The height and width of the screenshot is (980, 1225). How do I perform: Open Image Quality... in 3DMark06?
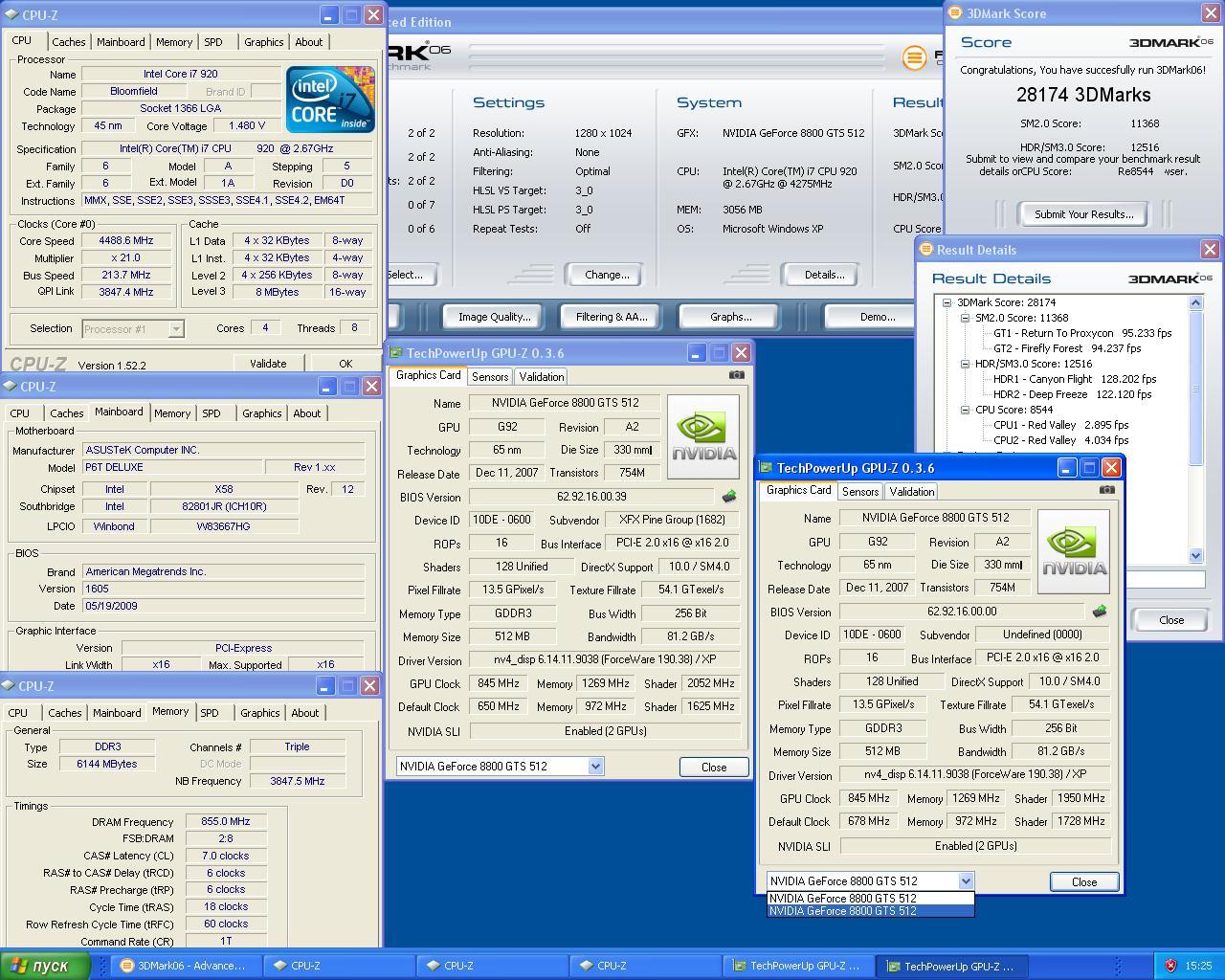(494, 317)
